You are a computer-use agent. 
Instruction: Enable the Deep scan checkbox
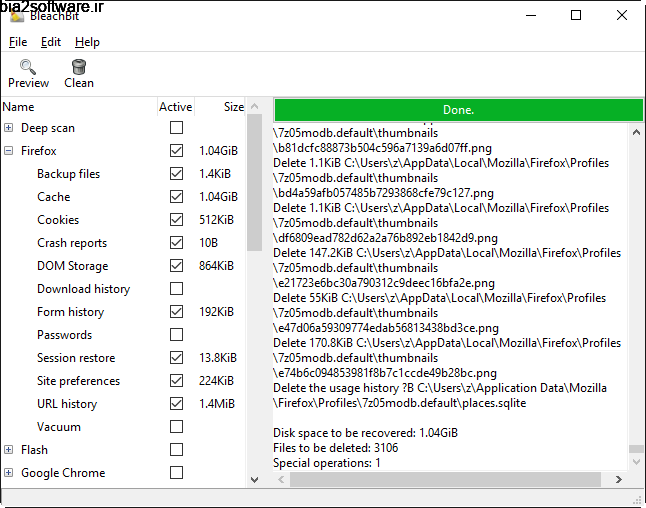[176, 128]
